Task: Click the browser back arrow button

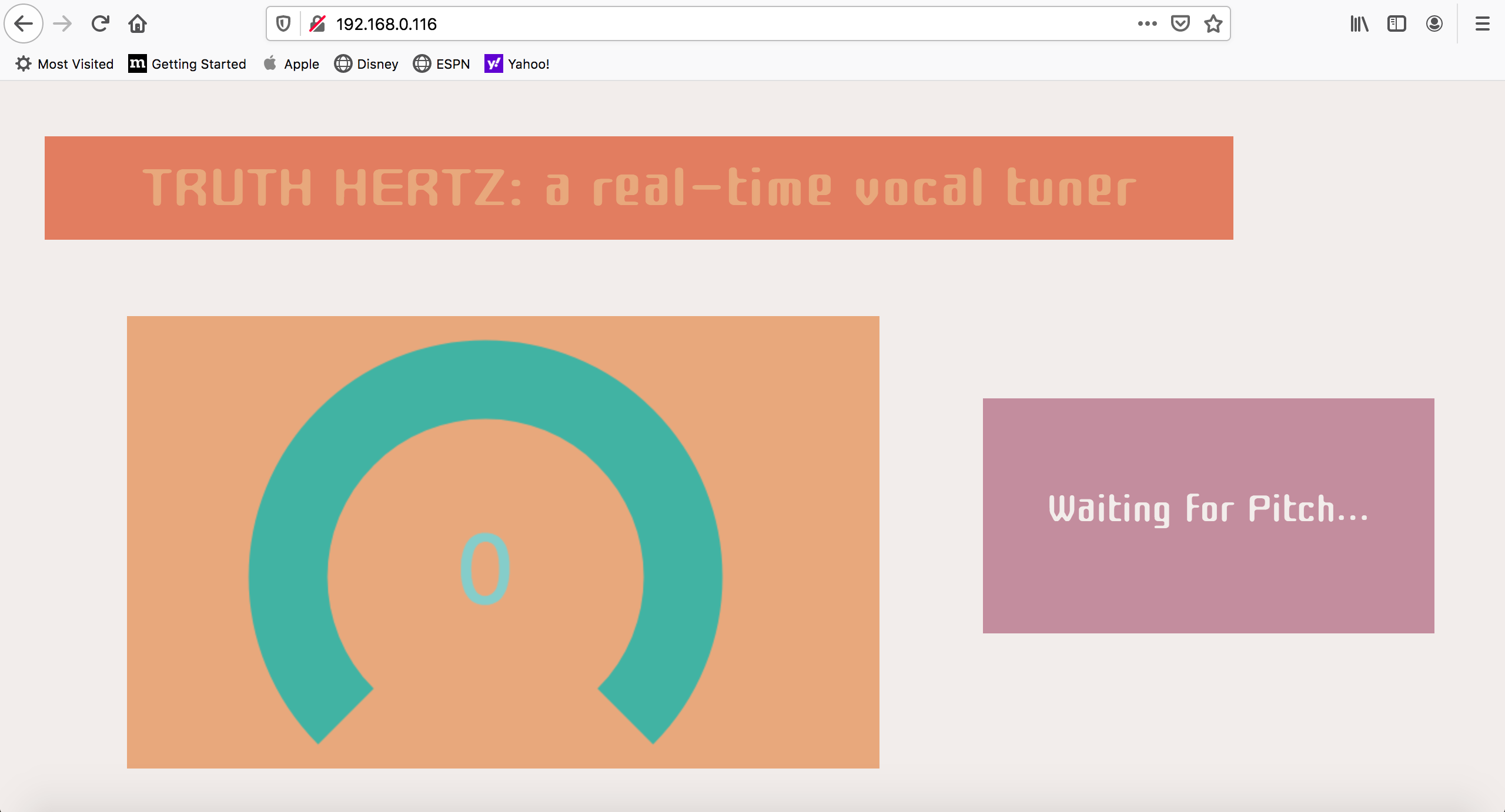Action: [24, 24]
